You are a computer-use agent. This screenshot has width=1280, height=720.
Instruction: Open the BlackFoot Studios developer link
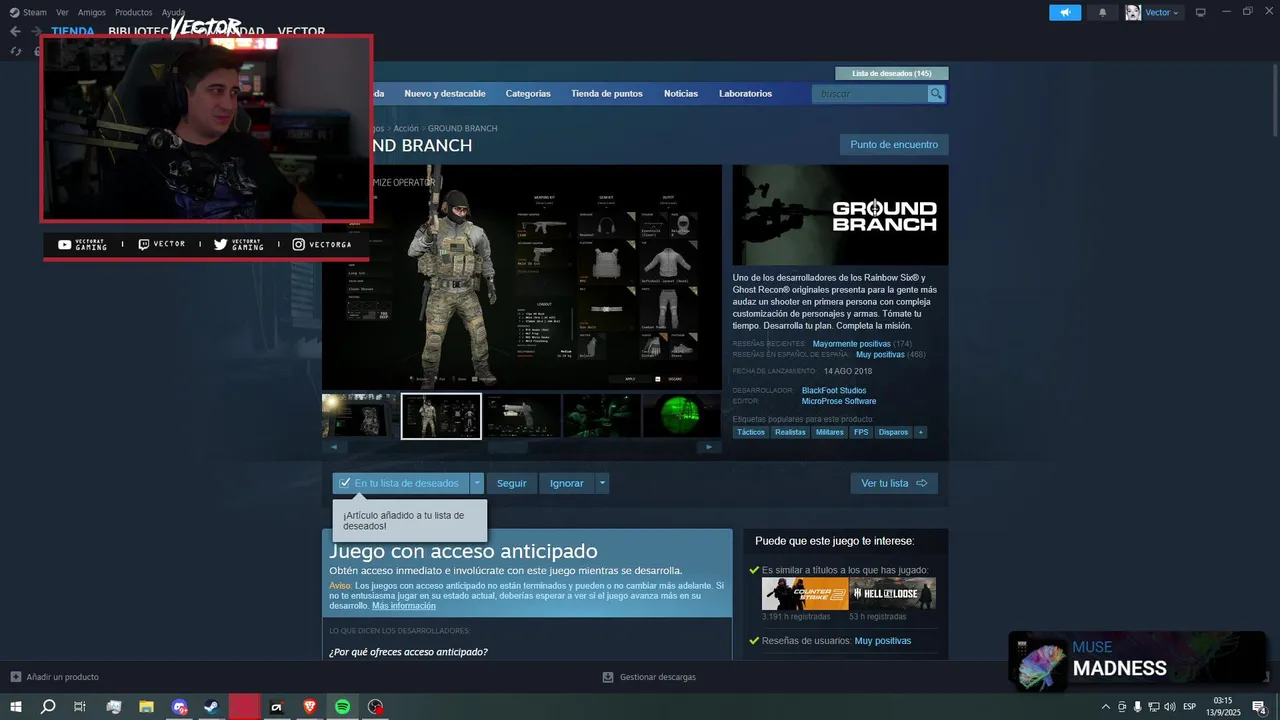(x=834, y=390)
